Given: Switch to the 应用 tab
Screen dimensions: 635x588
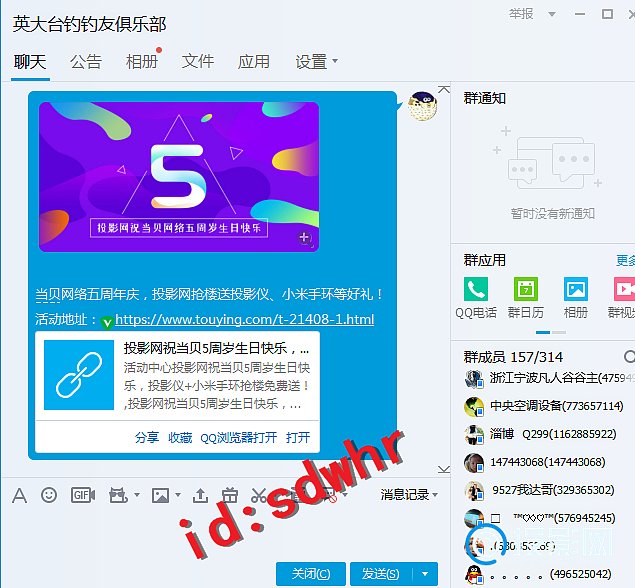Looking at the screenshot, I should 254,62.
